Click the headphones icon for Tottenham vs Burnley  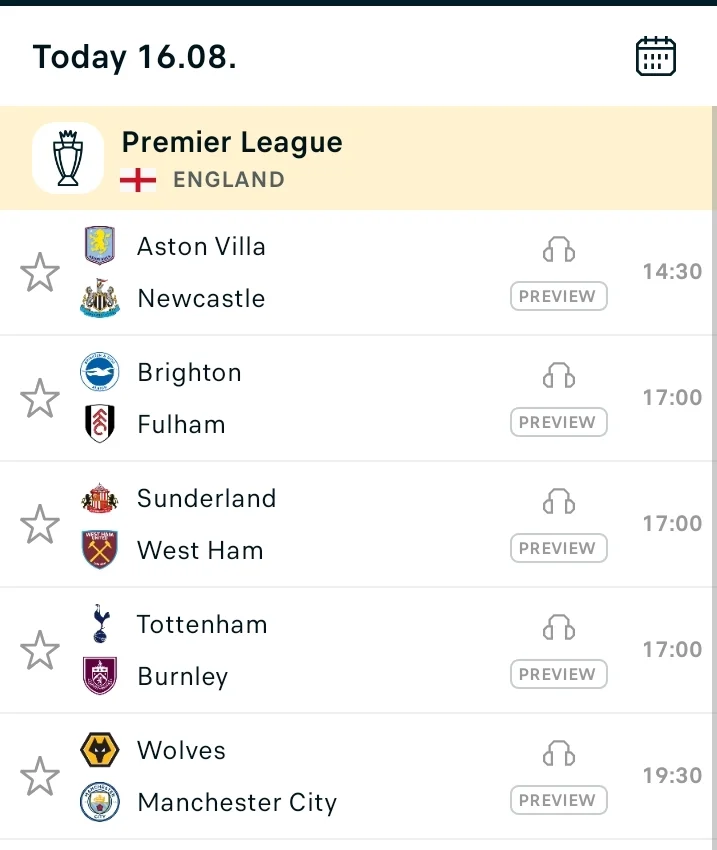pos(559,628)
